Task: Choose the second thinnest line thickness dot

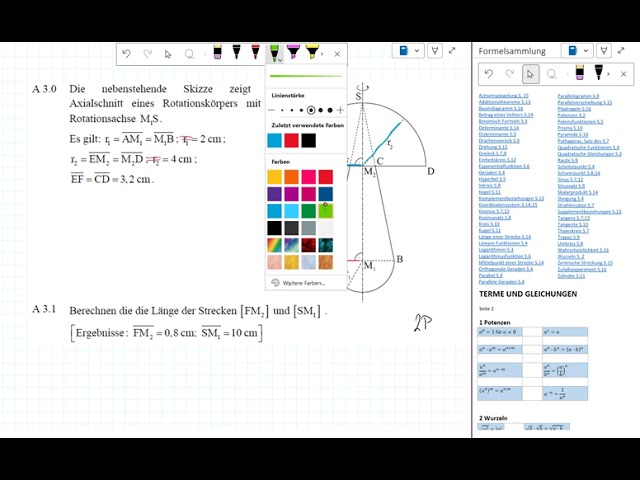Action: (x=291, y=110)
